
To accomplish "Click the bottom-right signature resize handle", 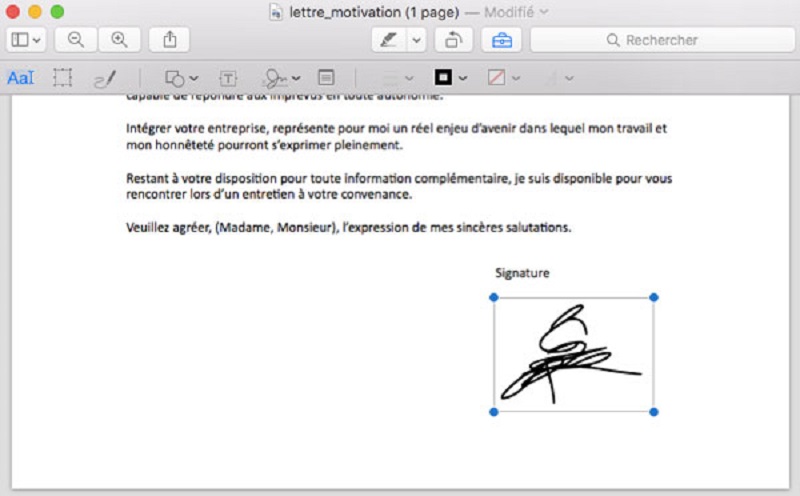I will click(654, 412).
